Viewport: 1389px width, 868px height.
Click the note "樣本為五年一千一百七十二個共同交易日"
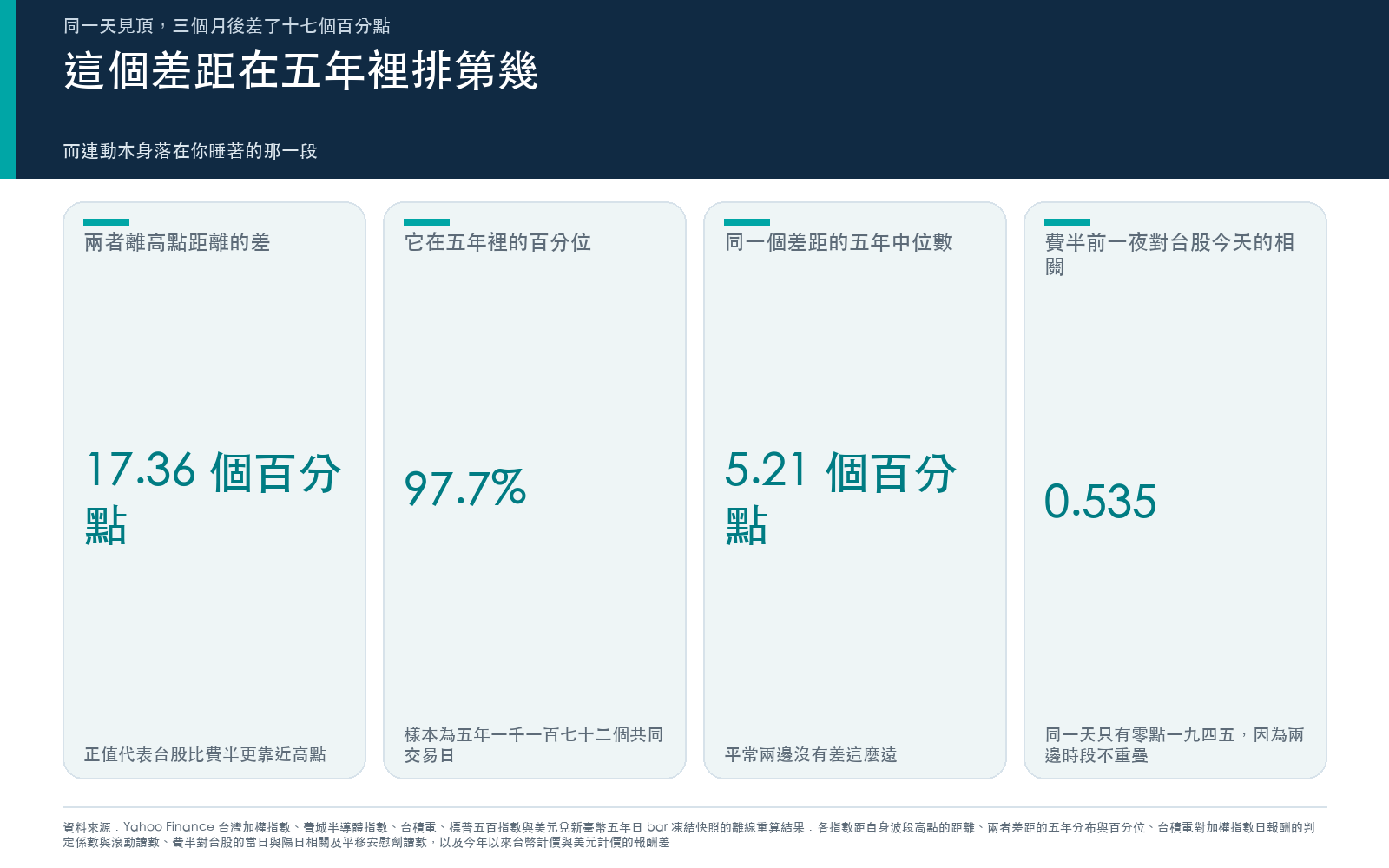(x=534, y=745)
